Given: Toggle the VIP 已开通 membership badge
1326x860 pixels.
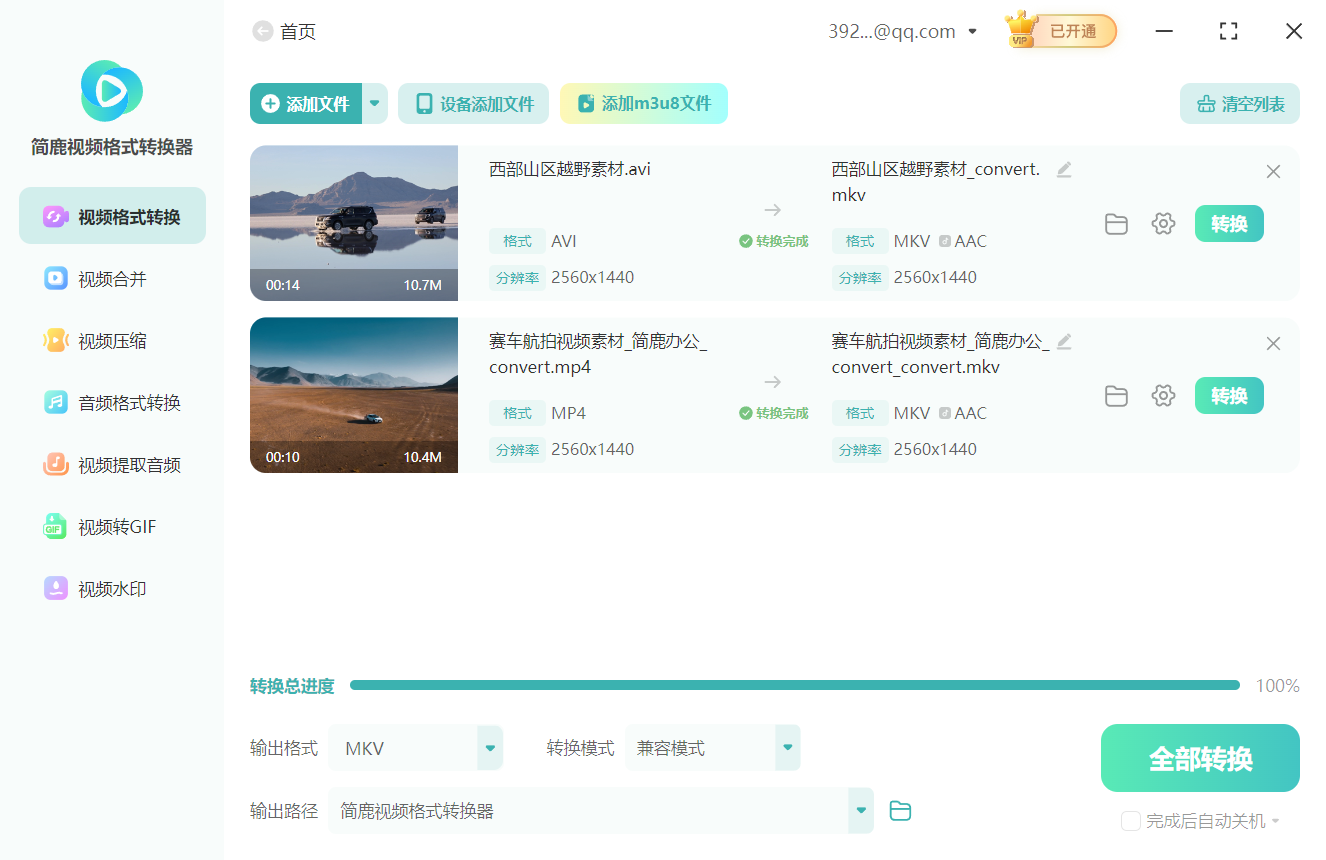Looking at the screenshot, I should (1060, 30).
